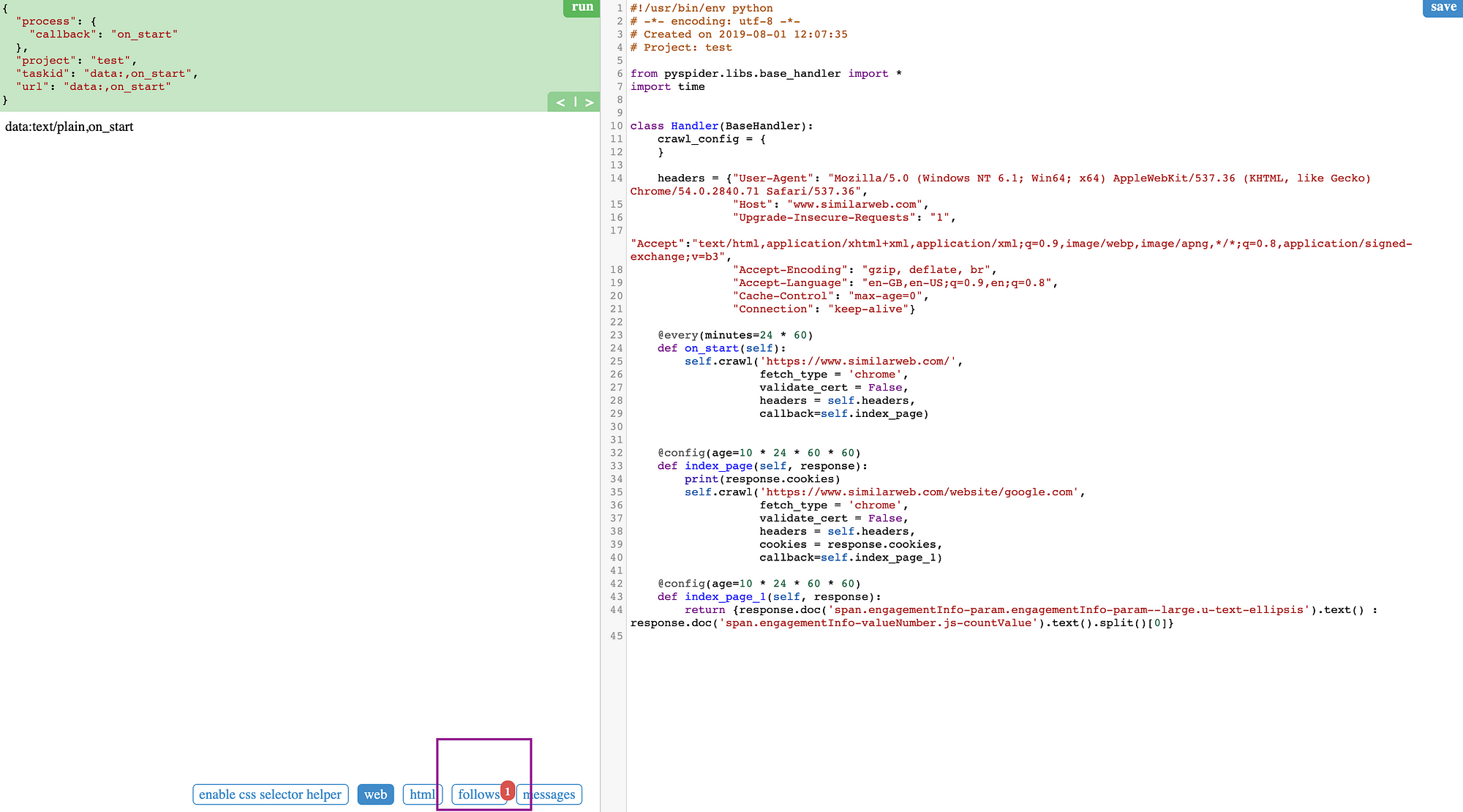This screenshot has width=1463, height=812.
Task: Click the 'def on_start(self):' line
Action: (x=722, y=349)
